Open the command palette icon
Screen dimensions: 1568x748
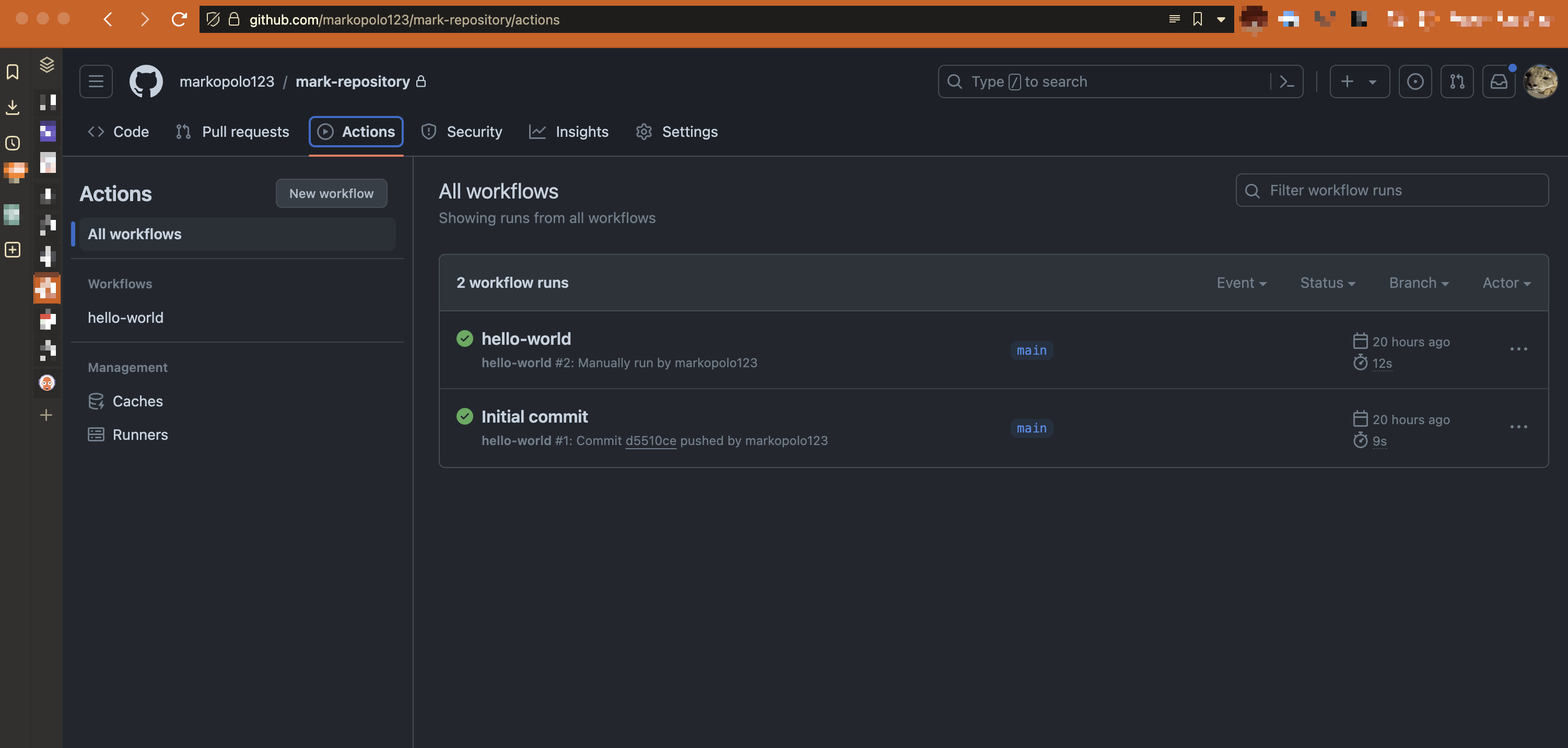pyautogui.click(x=1286, y=81)
